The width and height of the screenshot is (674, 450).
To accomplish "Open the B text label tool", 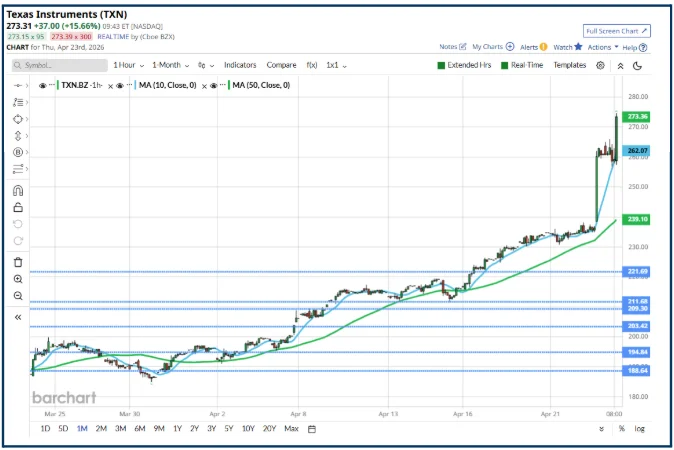I will pyautogui.click(x=18, y=152).
